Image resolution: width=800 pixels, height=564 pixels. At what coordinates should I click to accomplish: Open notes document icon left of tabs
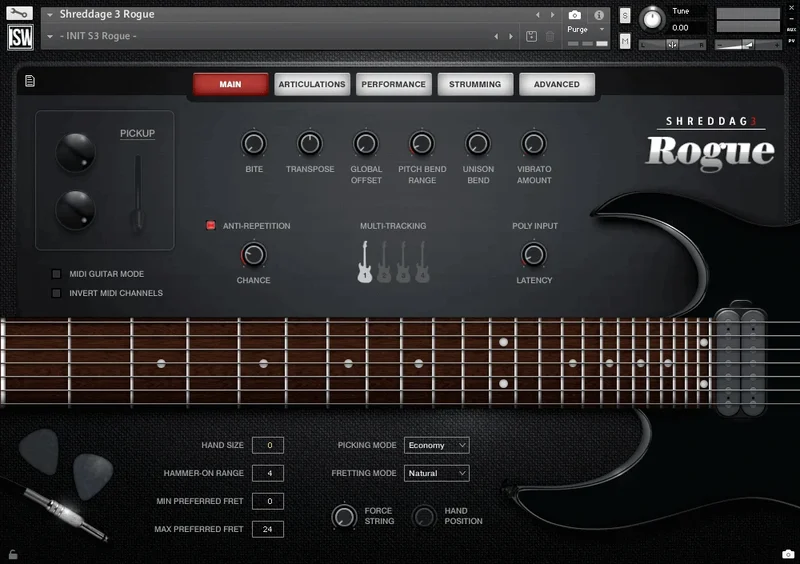tap(30, 81)
